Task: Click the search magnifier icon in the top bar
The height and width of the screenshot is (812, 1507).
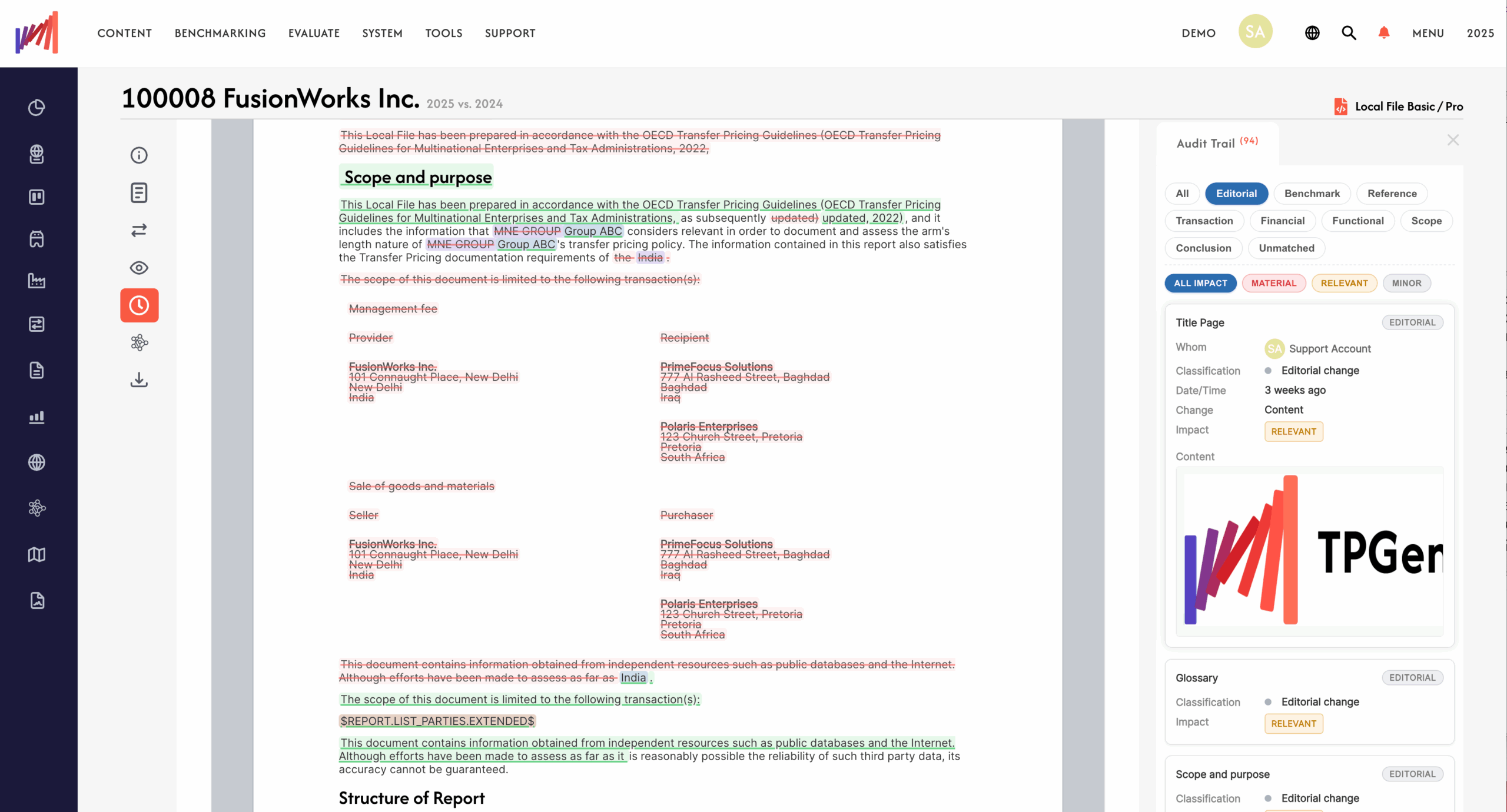Action: click(x=1349, y=33)
